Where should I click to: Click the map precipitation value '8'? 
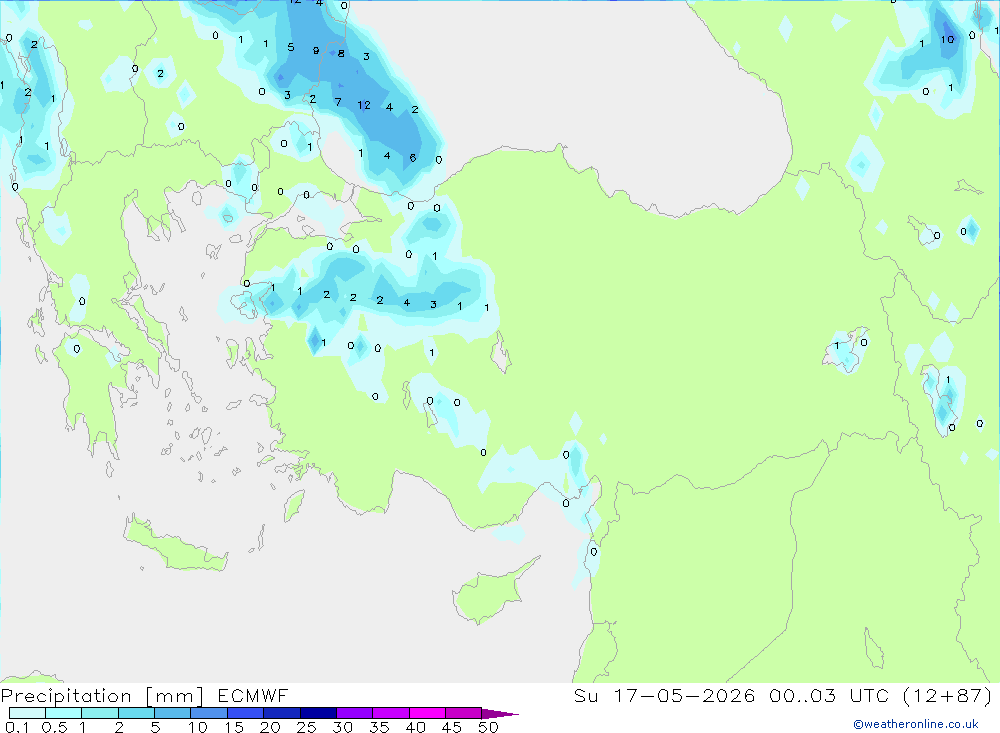341,54
